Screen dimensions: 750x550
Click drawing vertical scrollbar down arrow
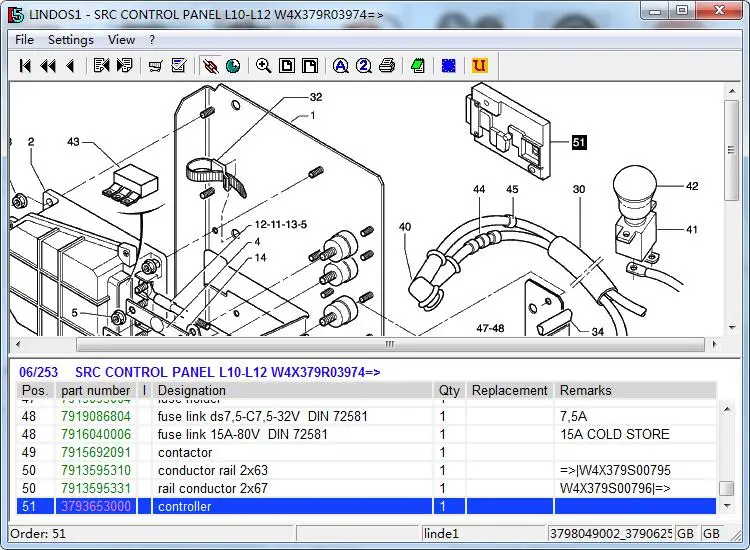click(x=732, y=328)
